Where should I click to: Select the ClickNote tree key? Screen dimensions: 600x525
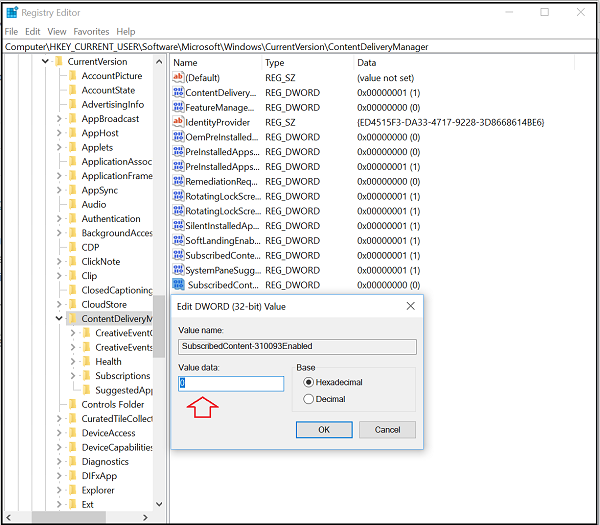pos(101,261)
